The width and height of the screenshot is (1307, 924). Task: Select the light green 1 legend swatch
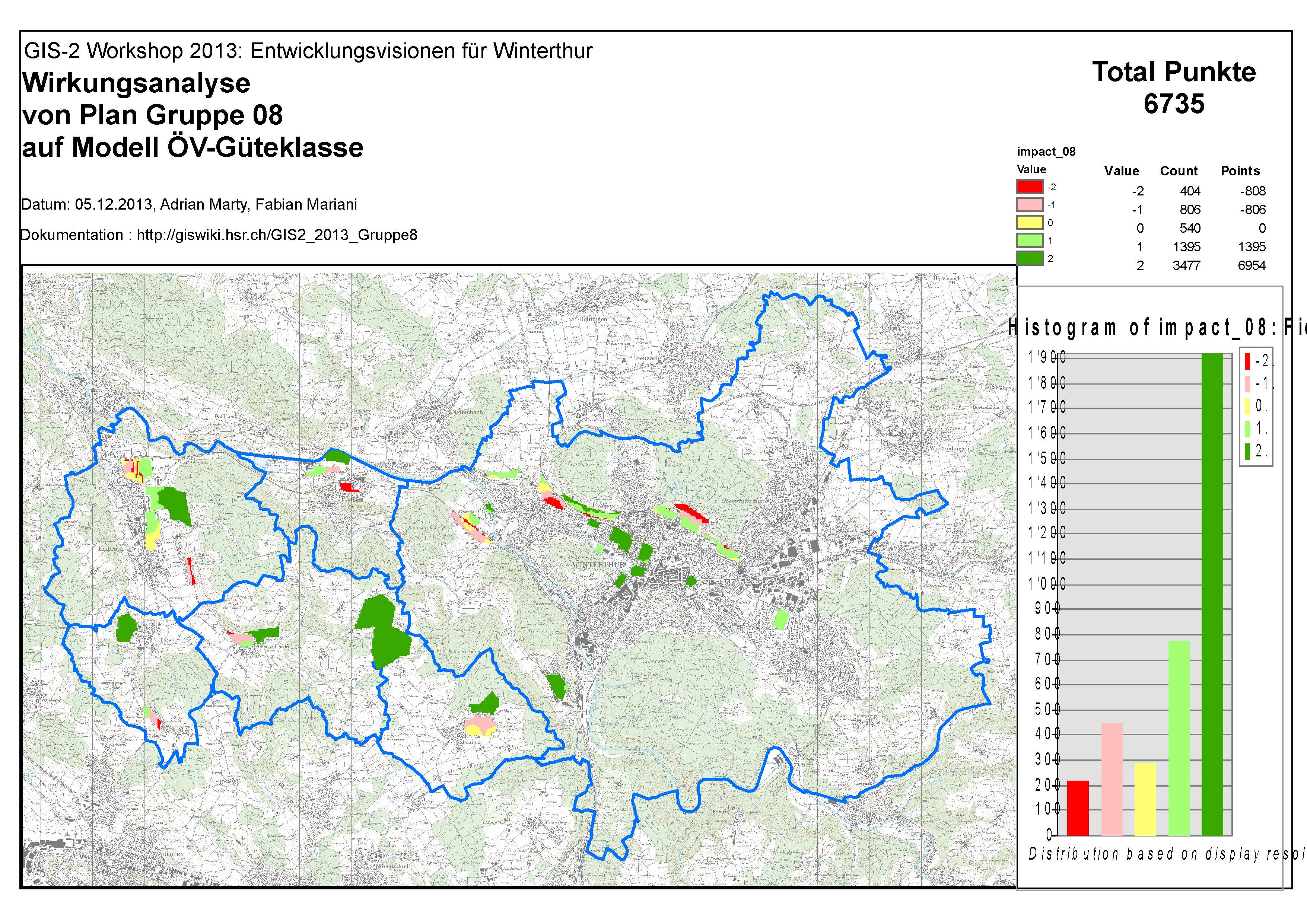pos(1029,240)
